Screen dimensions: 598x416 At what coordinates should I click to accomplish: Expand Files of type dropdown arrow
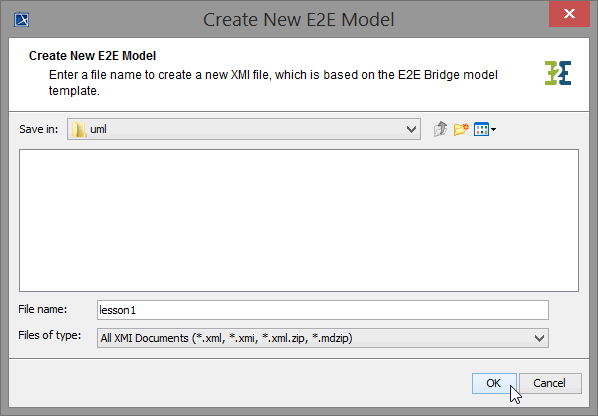[x=539, y=338]
